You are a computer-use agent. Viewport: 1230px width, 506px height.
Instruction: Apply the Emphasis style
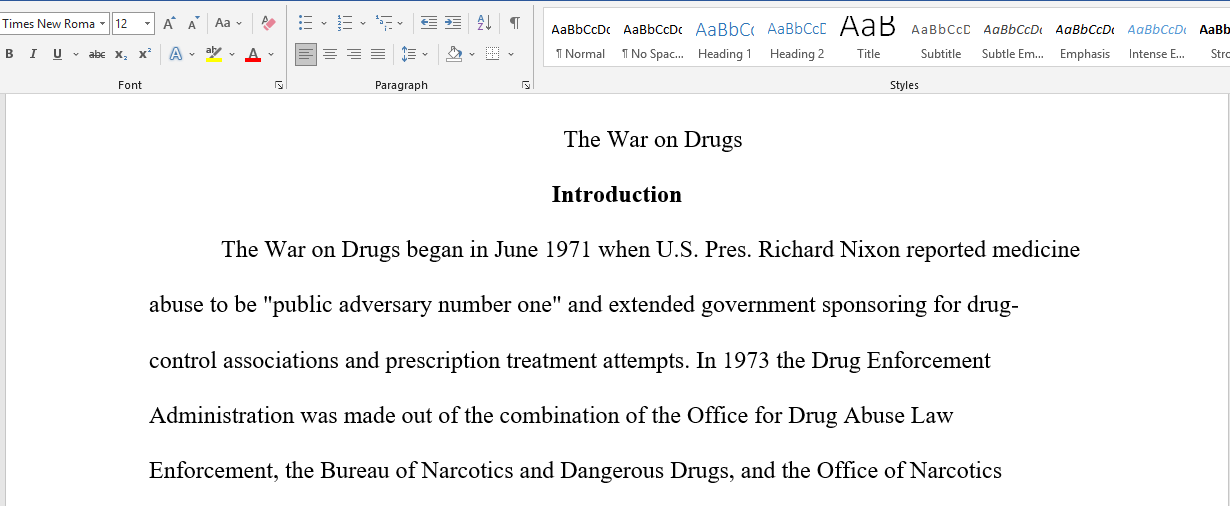click(1085, 40)
